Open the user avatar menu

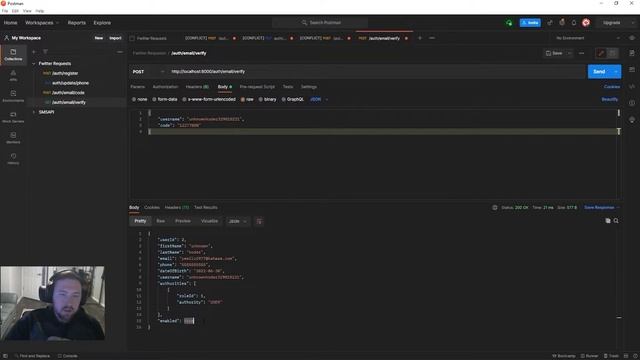[586, 23]
